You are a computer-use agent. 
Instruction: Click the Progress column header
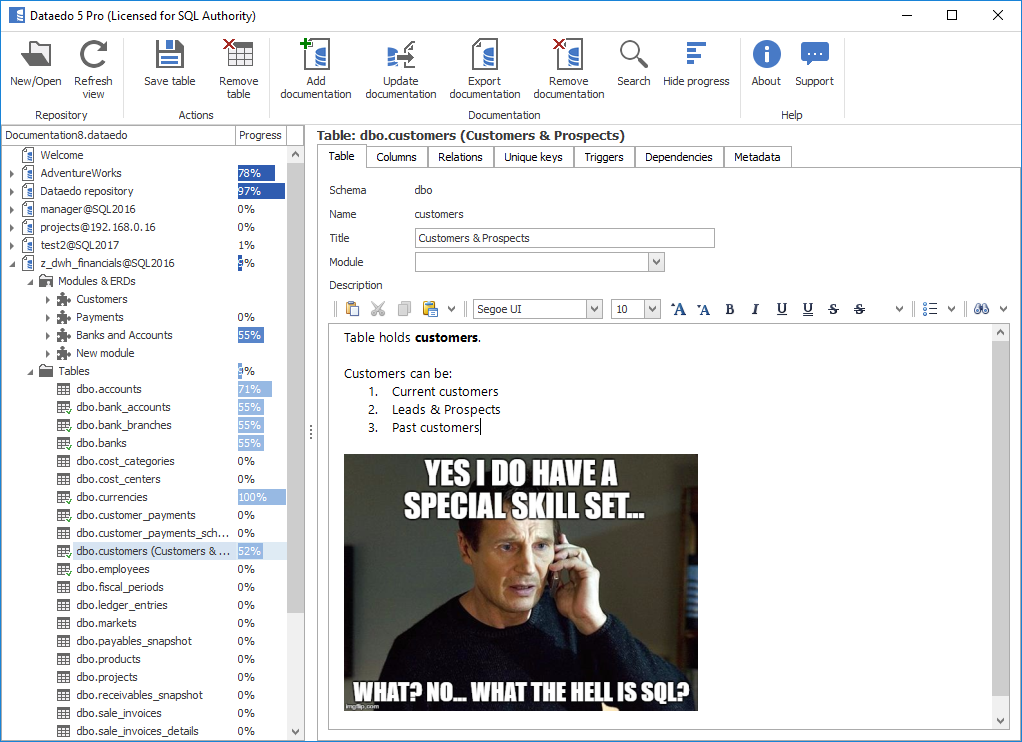click(x=260, y=135)
